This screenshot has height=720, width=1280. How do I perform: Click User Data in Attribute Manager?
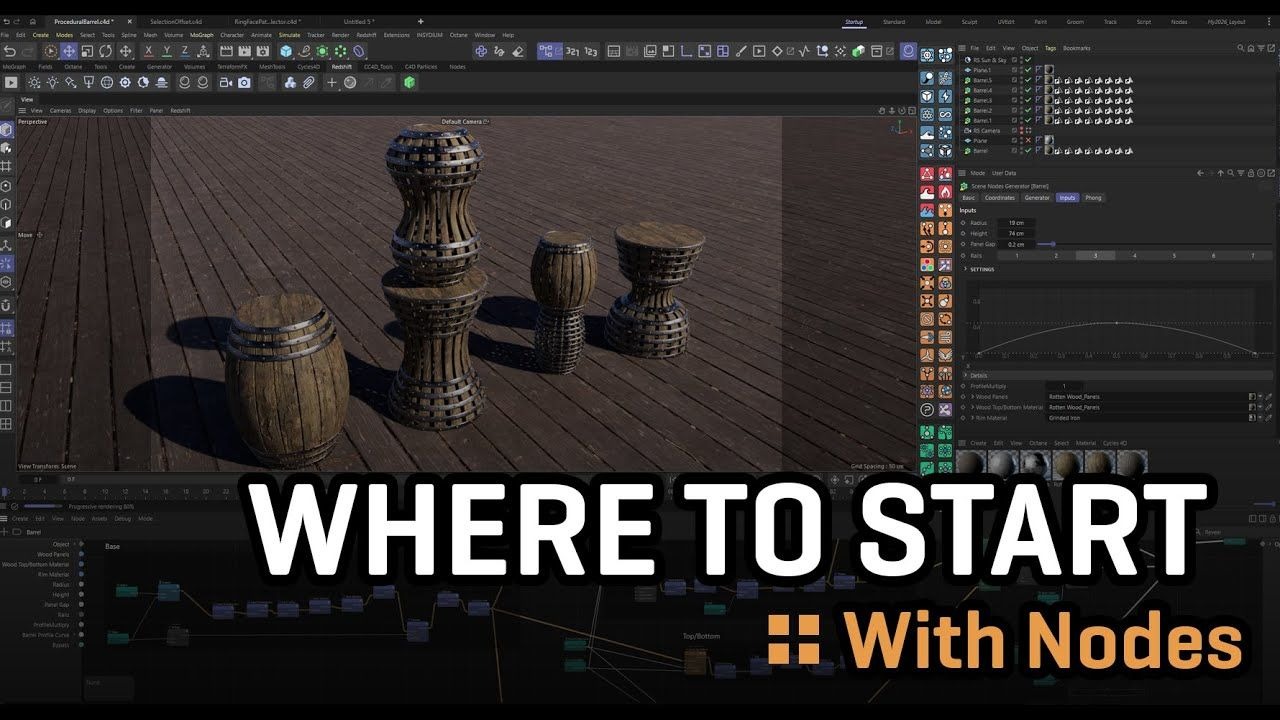[x=1003, y=173]
